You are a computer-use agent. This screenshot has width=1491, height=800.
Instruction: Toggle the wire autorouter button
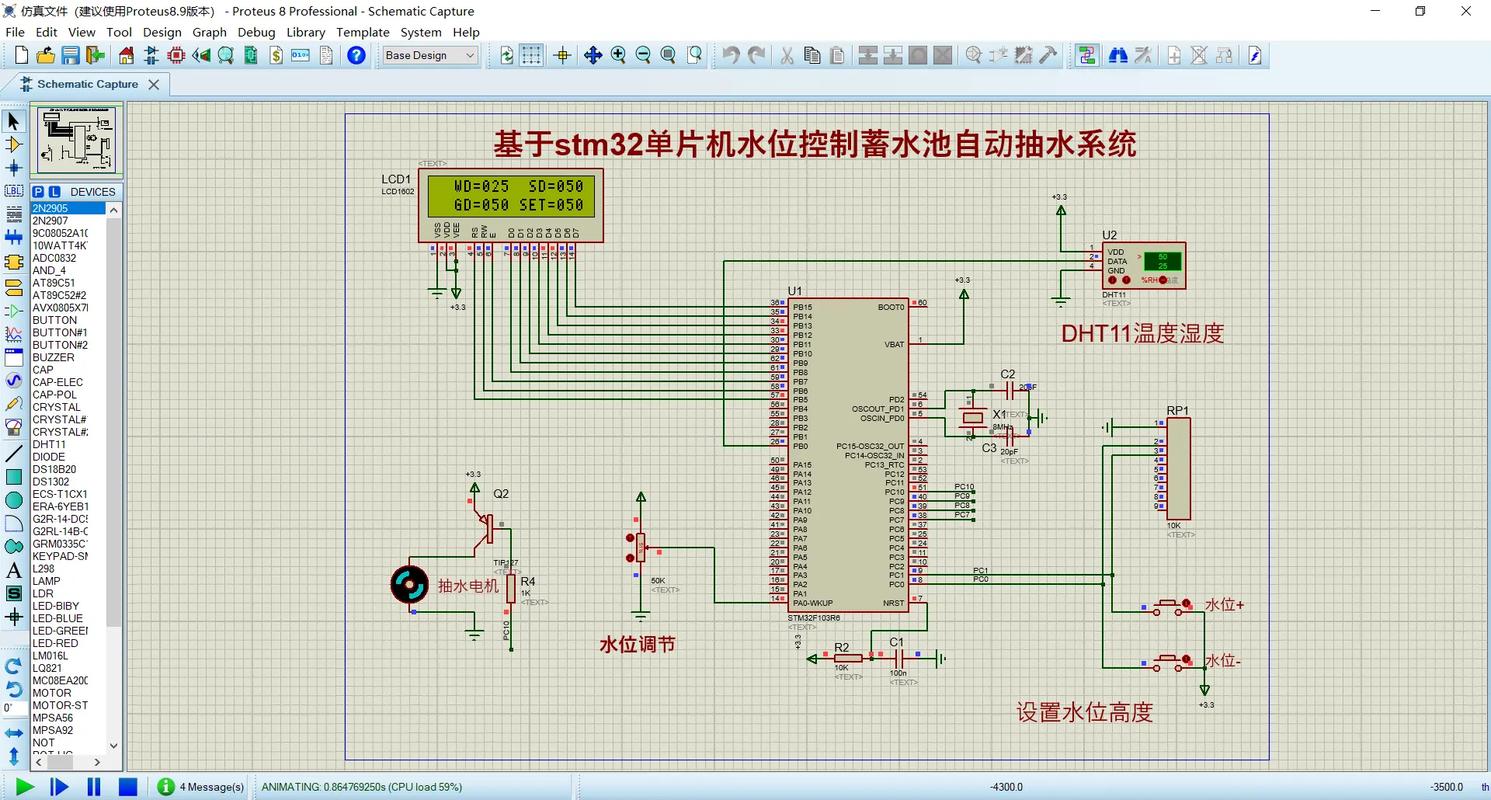tap(1087, 56)
